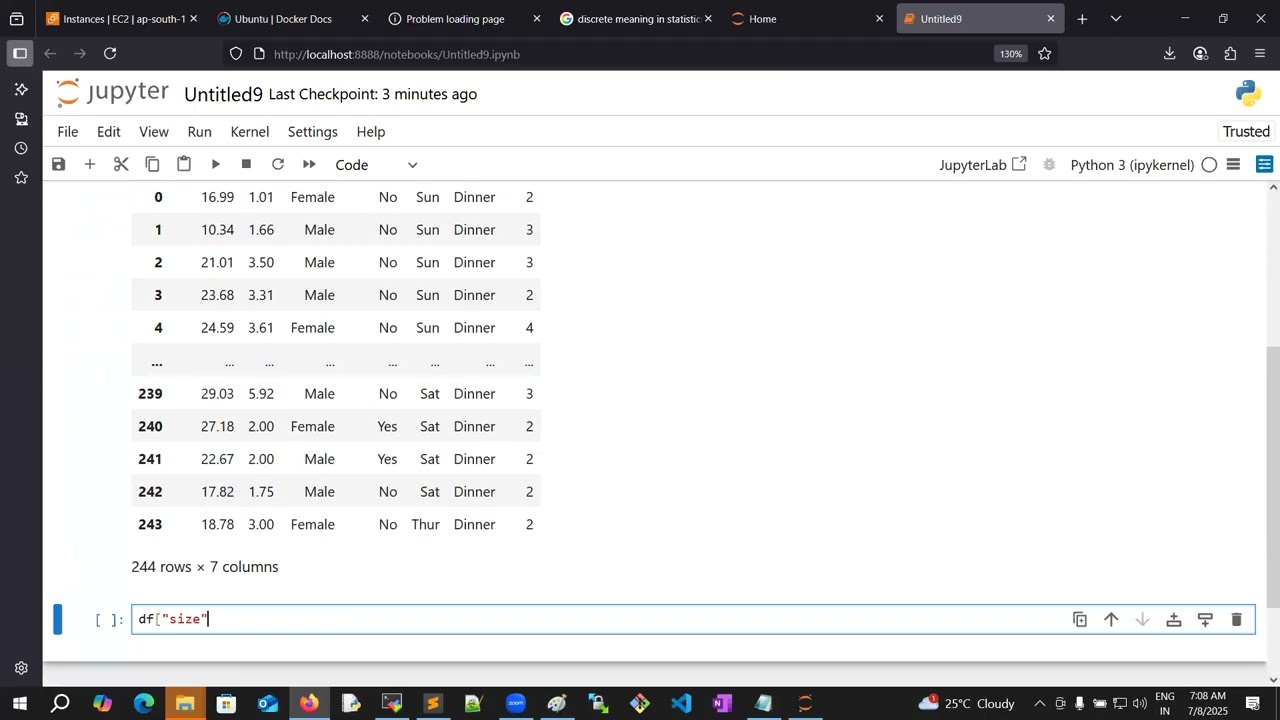Click the Jupyter logo
1280x720 pixels.
113,93
